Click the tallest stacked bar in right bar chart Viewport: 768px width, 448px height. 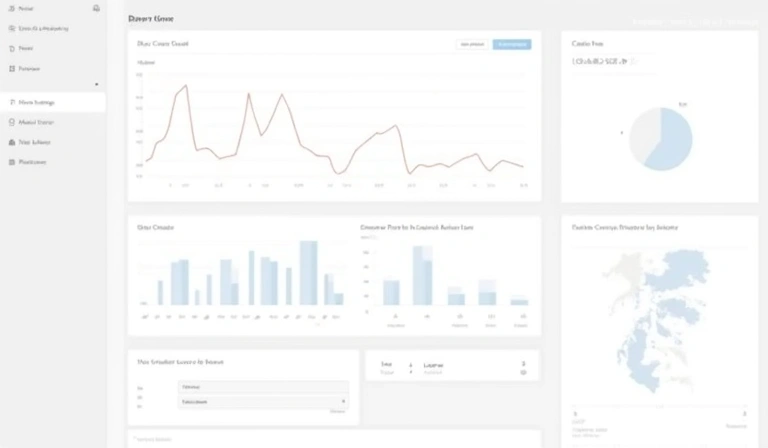(423, 275)
